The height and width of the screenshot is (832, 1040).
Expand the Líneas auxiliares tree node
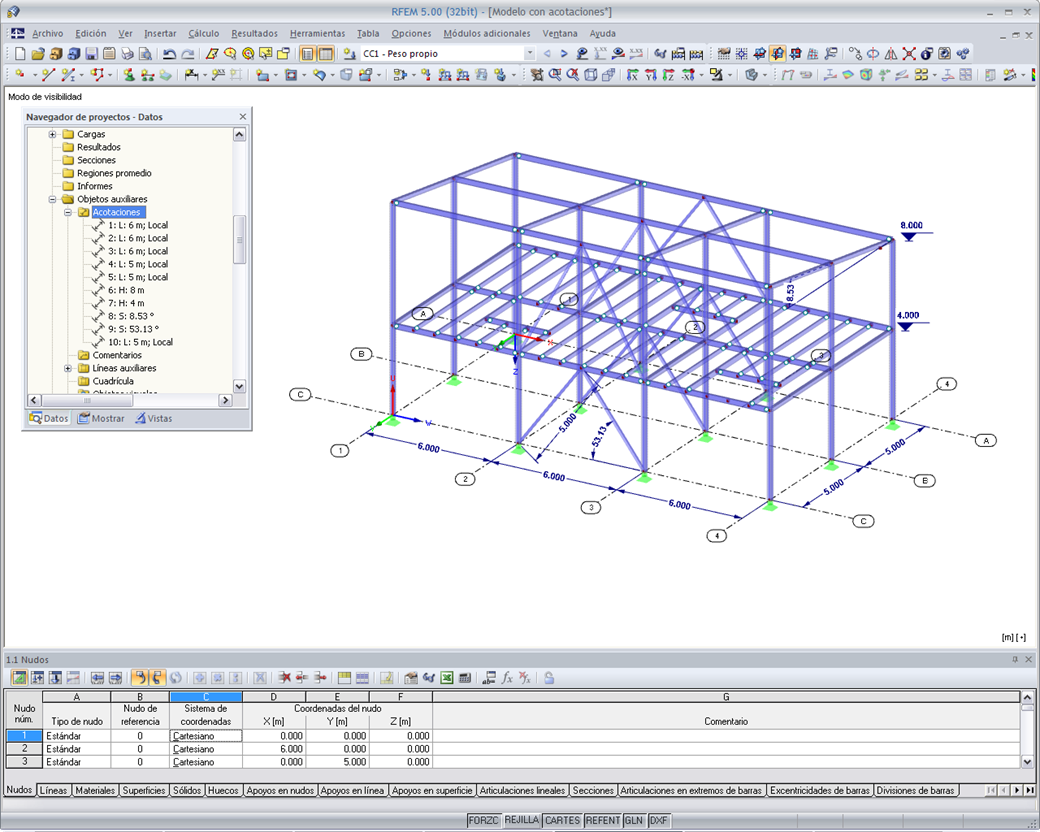tap(68, 368)
